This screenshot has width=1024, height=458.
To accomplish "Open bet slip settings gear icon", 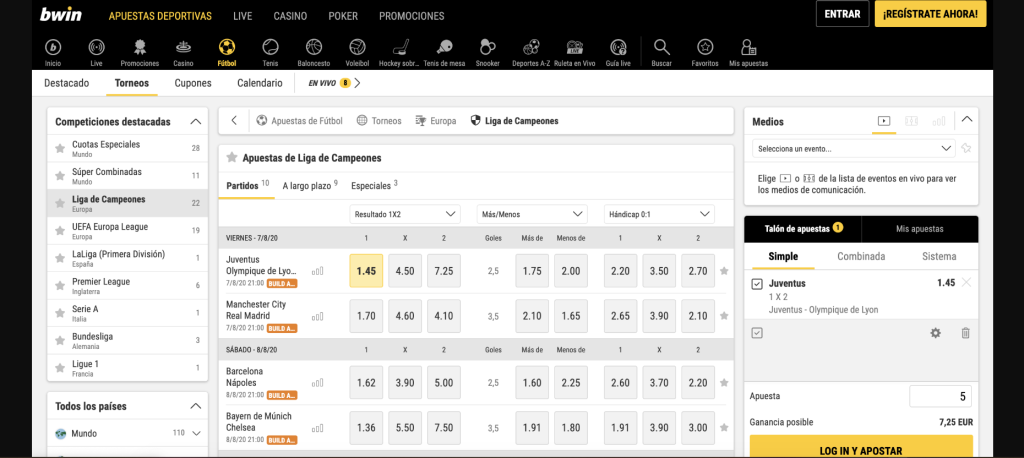I will pos(936,333).
